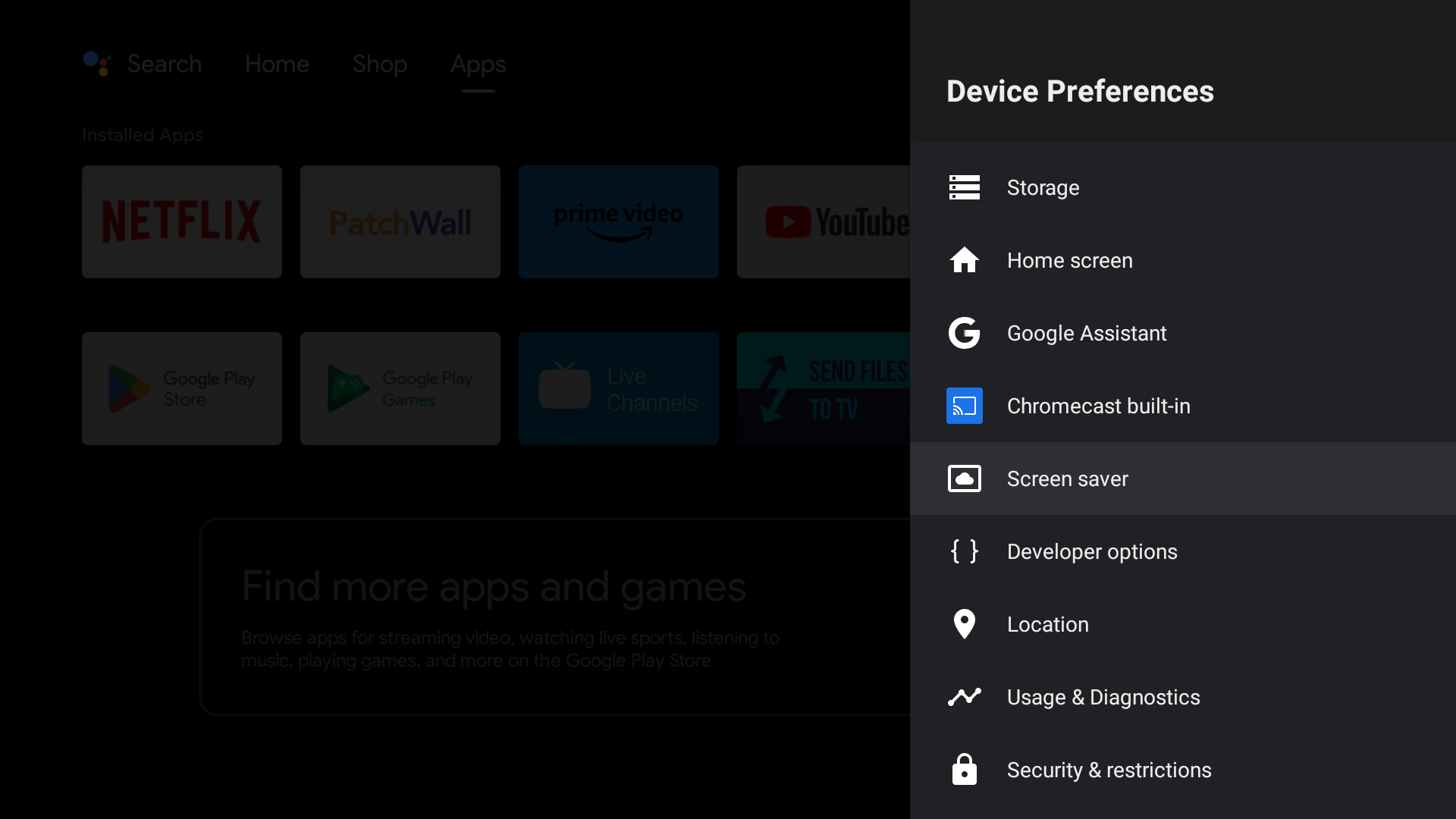Screen dimensions: 1456x819
Task: Select Developer options preference
Action: [x=1092, y=551]
